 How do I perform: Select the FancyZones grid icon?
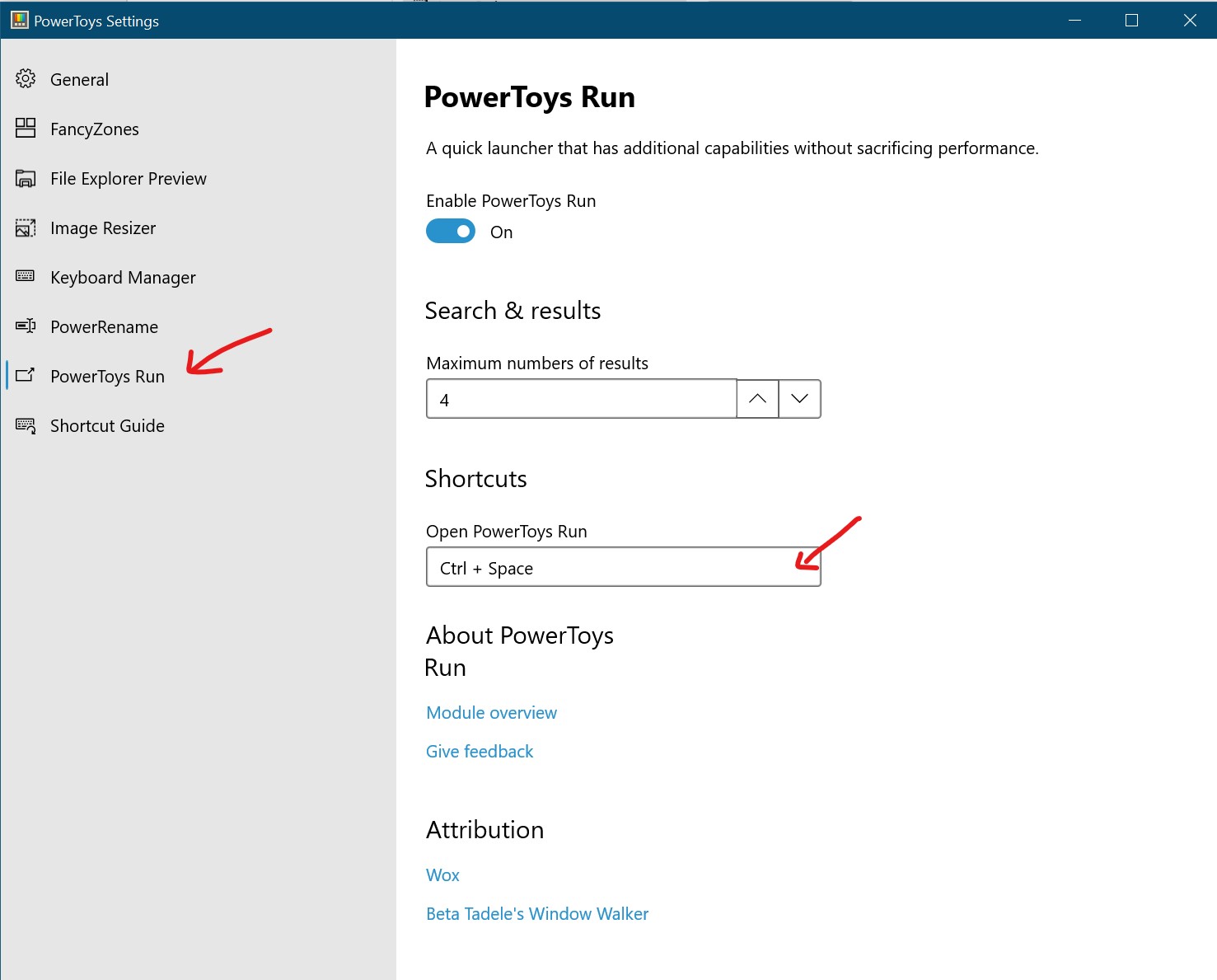tap(26, 128)
